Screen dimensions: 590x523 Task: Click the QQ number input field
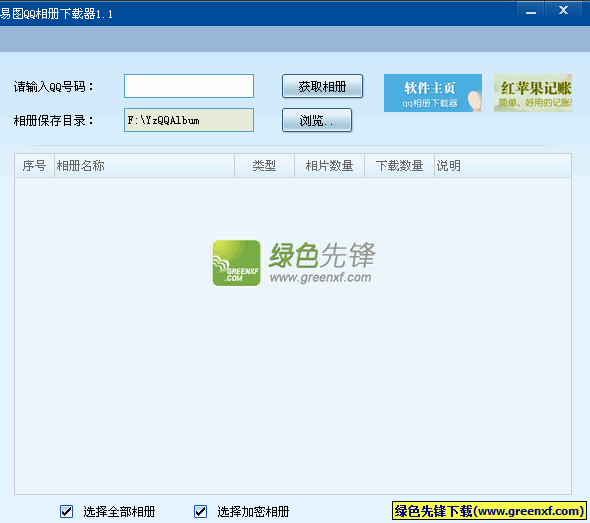point(189,86)
